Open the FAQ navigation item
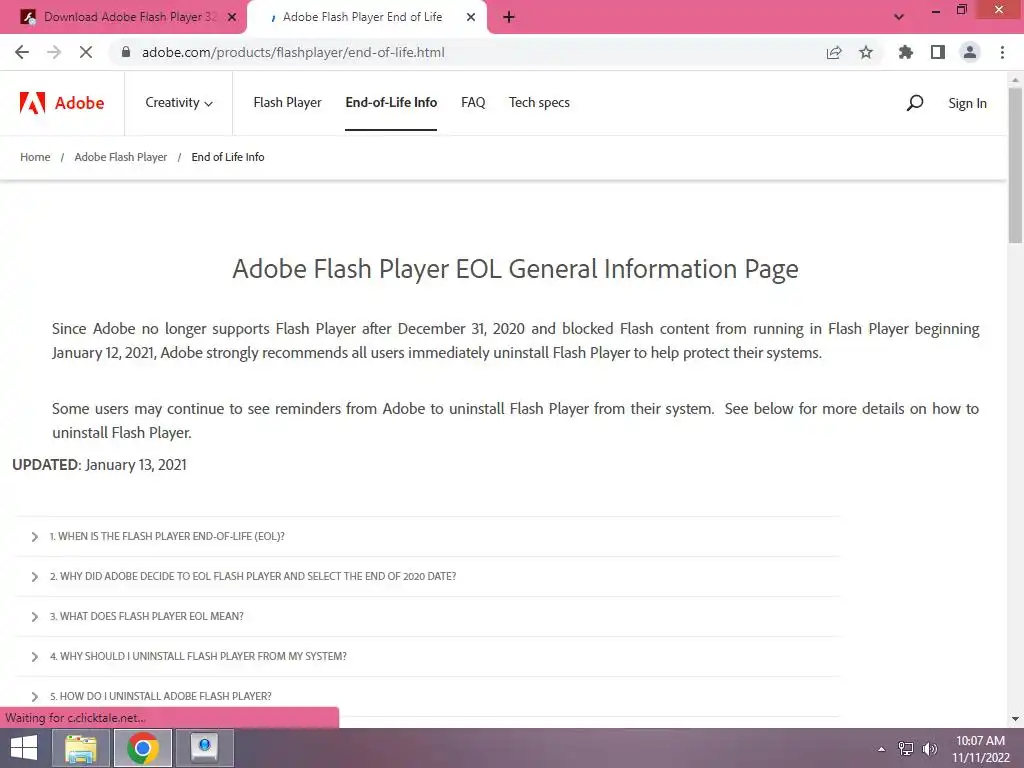 point(473,103)
